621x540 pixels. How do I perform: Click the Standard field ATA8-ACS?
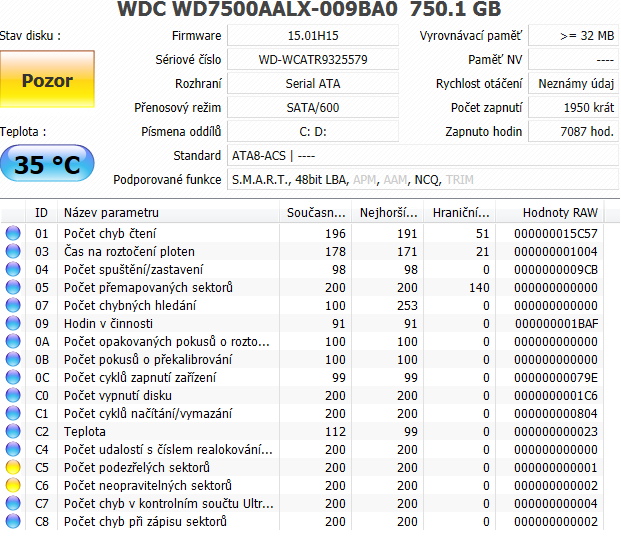coord(423,156)
